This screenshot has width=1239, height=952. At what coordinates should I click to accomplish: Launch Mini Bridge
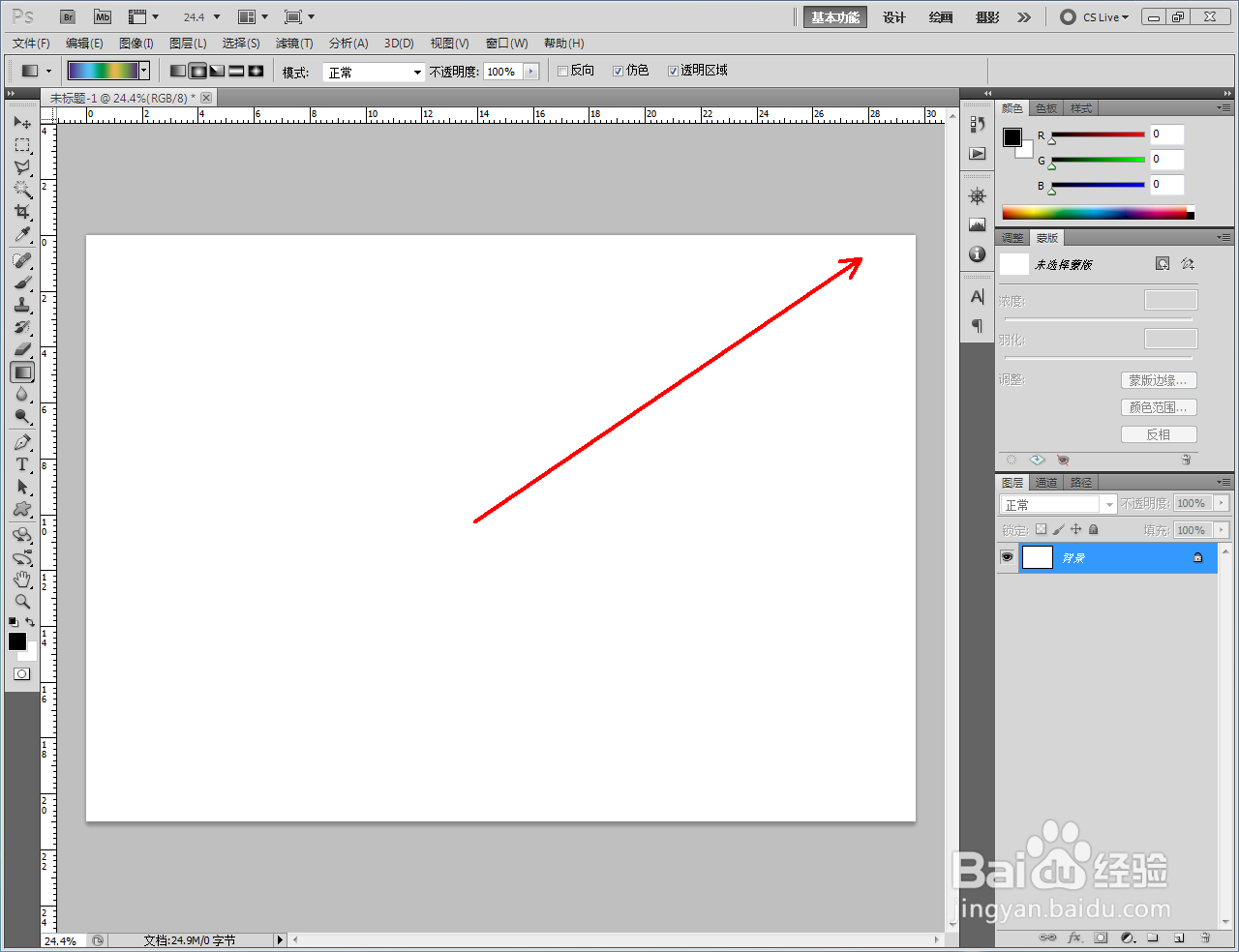103,16
